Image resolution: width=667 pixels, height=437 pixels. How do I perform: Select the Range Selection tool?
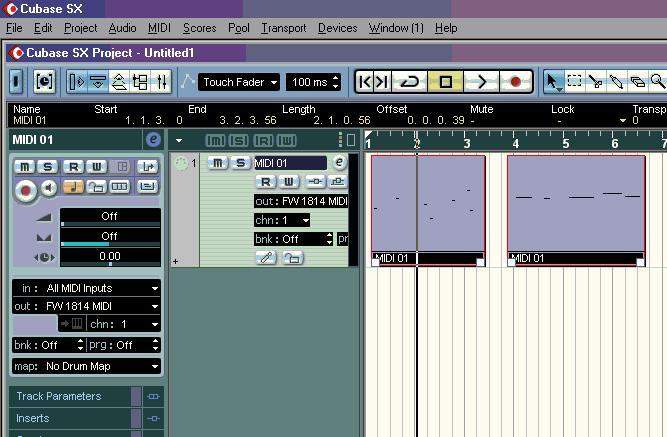(575, 81)
